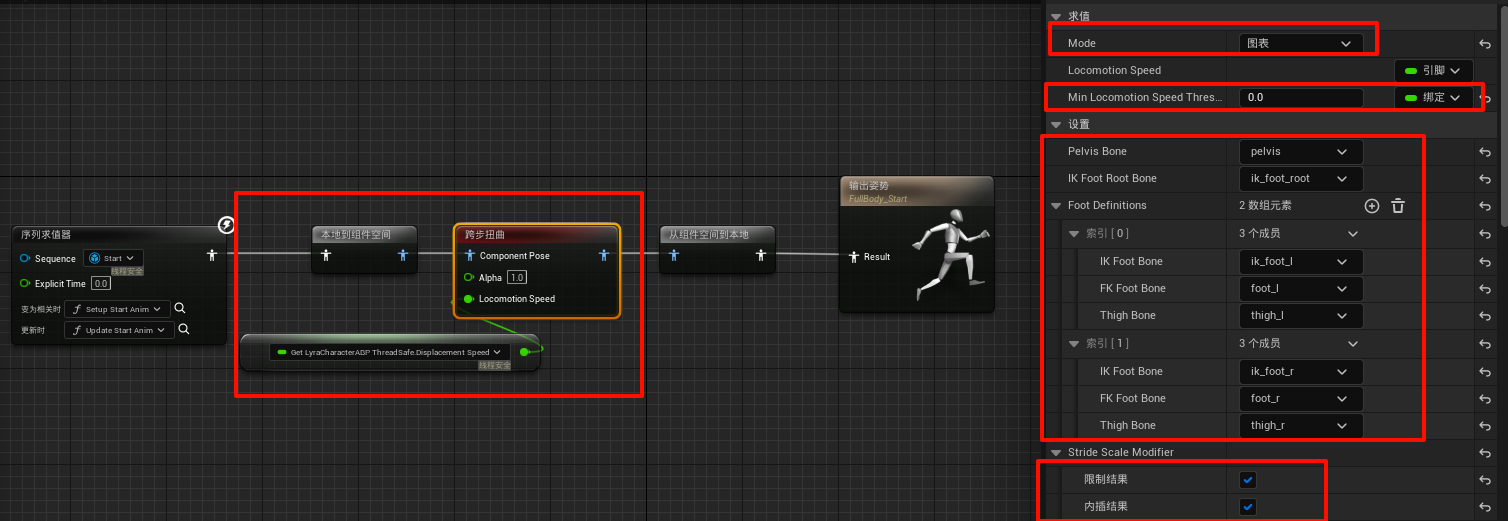Click the Result pin on the 输出姿势 node
The height and width of the screenshot is (521, 1508).
click(854, 257)
